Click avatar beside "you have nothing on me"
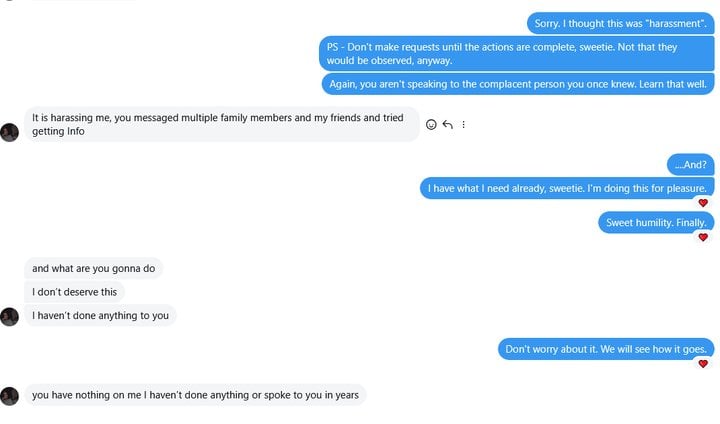Viewport: 720px width, 424px height. pos(10,396)
